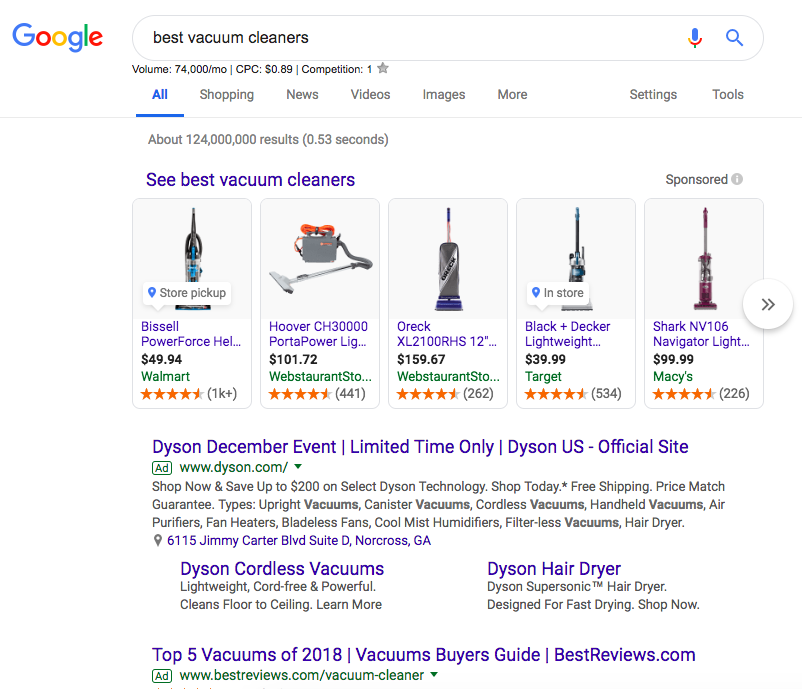This screenshot has width=802, height=689.
Task: Click the In store pin badge
Action: pyautogui.click(x=558, y=293)
